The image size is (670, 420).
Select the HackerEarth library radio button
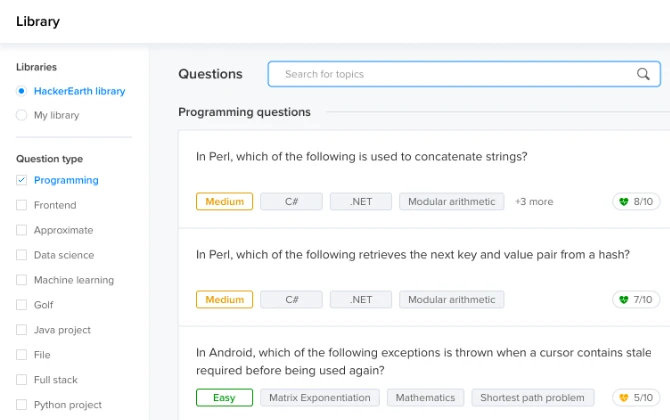(x=21, y=91)
